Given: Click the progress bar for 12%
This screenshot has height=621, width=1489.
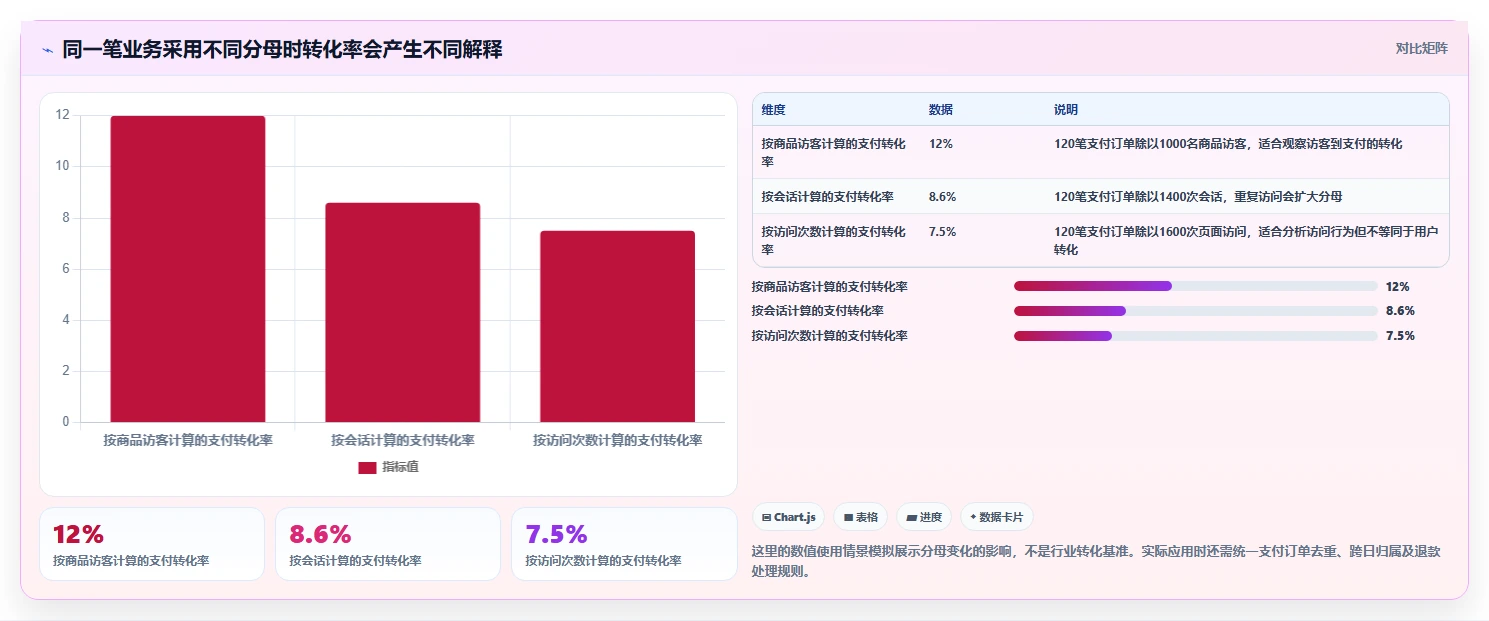Looking at the screenshot, I should click(x=1196, y=286).
